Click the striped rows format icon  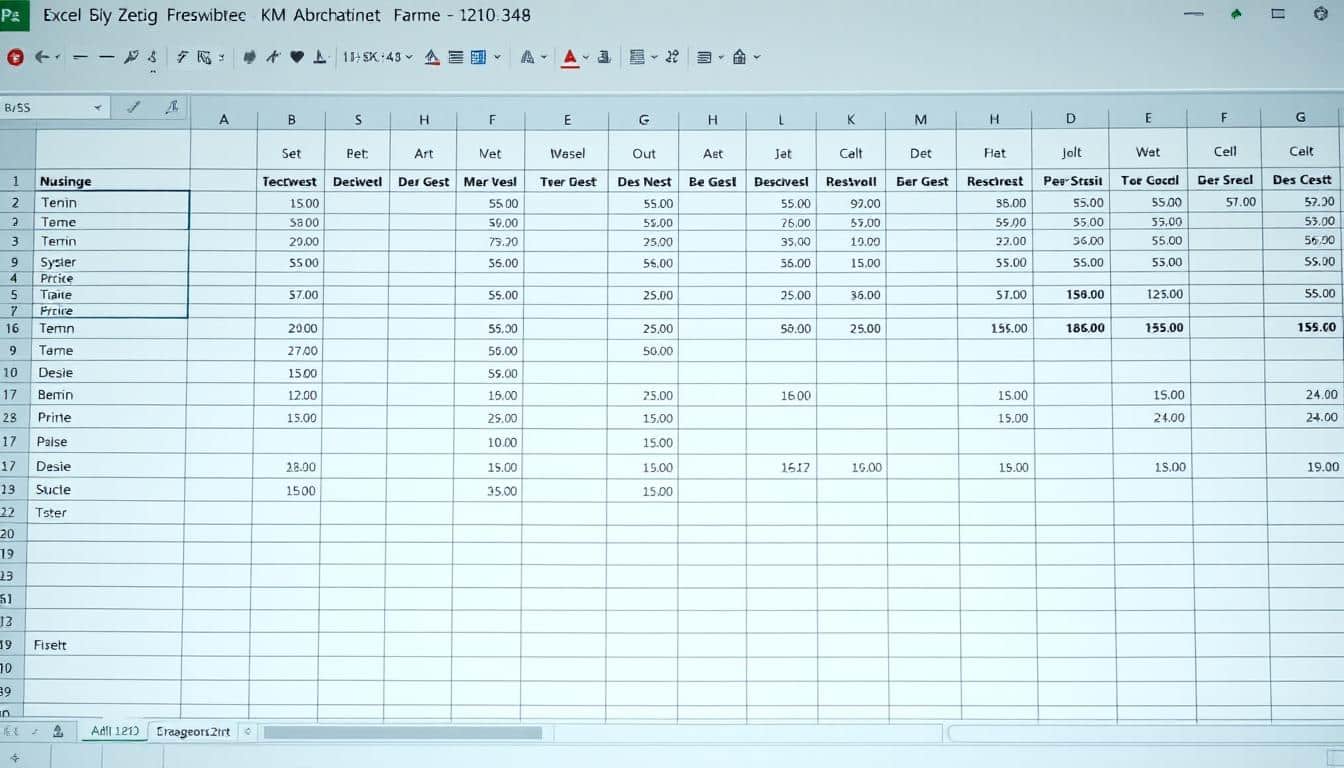tap(637, 57)
